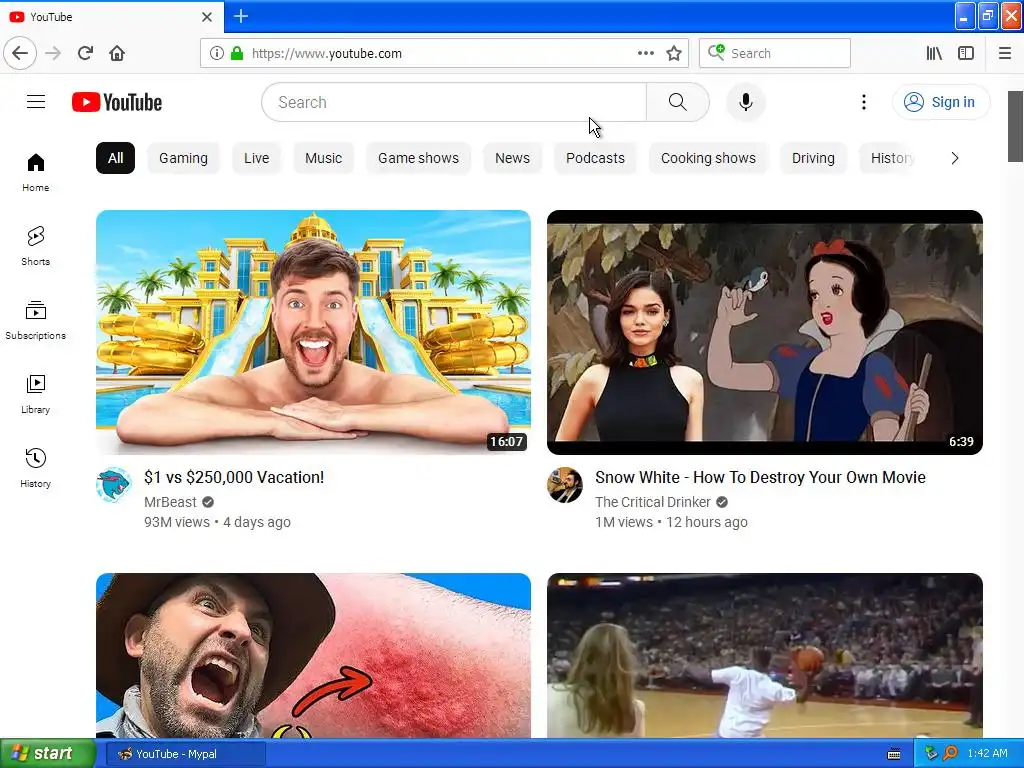Open Home in the sidebar
The image size is (1024, 768).
point(36,172)
